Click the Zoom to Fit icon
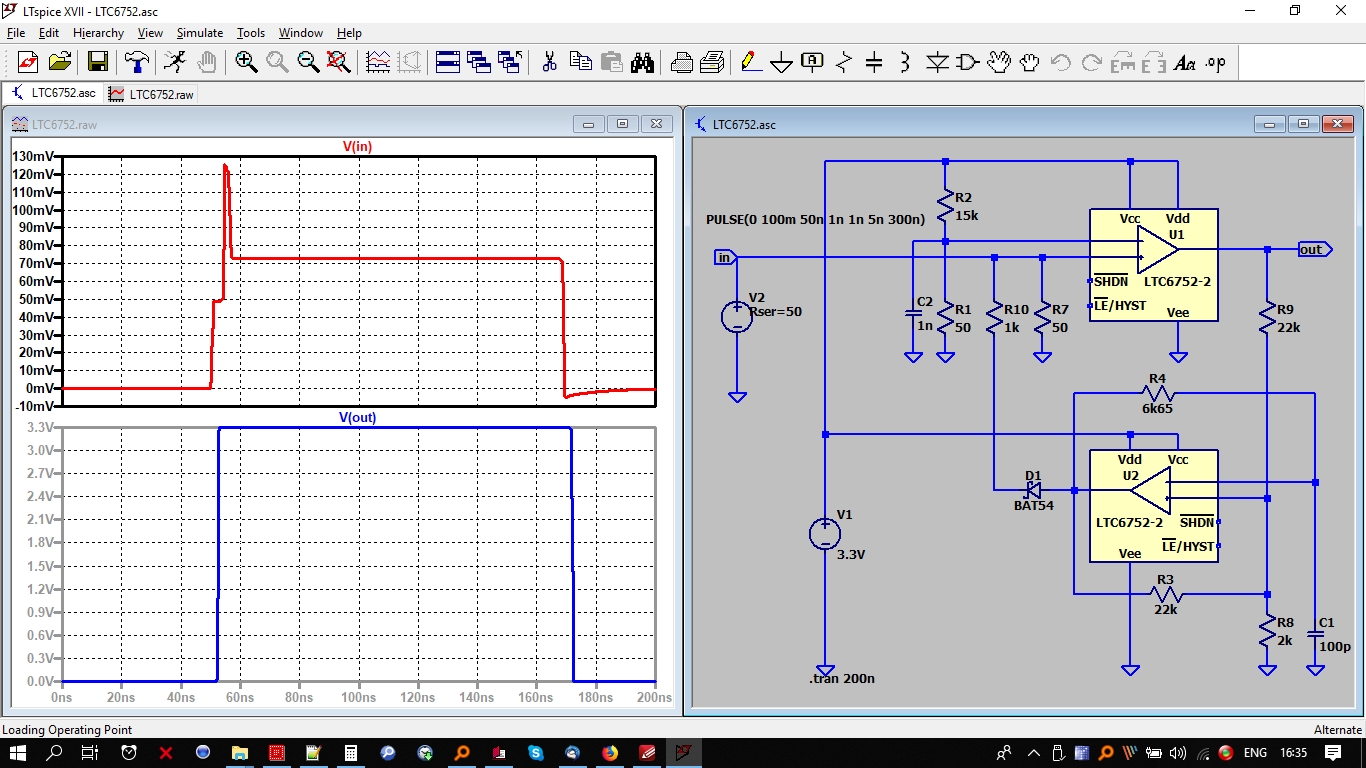 click(339, 63)
